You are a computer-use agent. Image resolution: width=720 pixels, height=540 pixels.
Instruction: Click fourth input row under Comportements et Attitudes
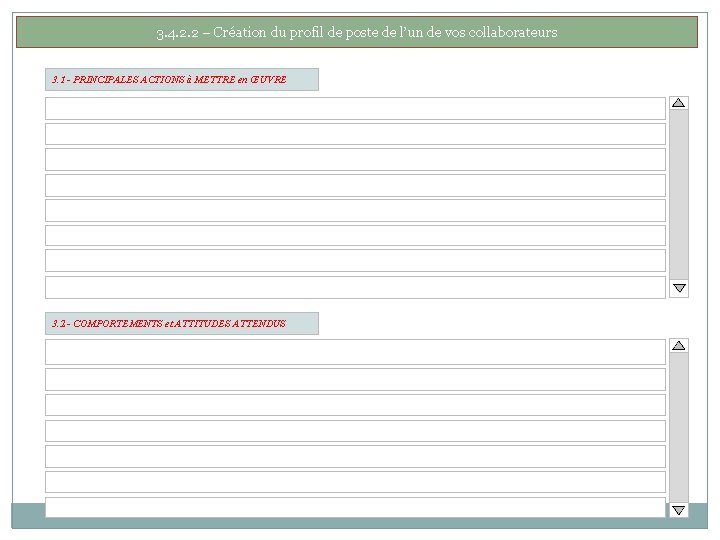[x=355, y=431]
